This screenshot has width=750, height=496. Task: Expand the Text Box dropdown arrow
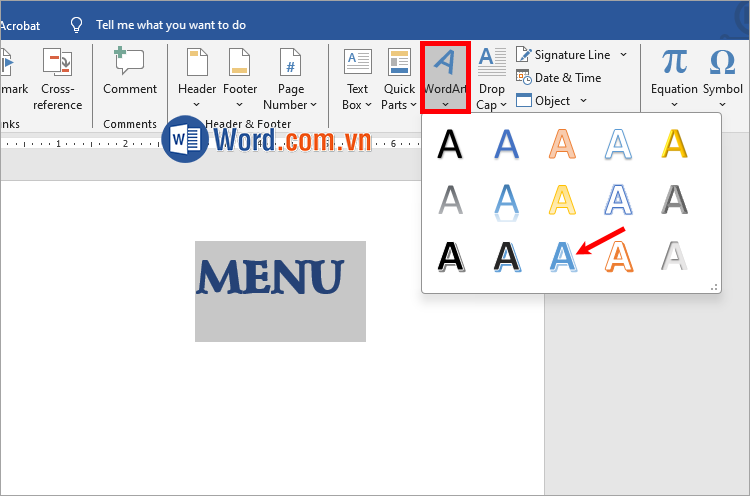click(368, 104)
